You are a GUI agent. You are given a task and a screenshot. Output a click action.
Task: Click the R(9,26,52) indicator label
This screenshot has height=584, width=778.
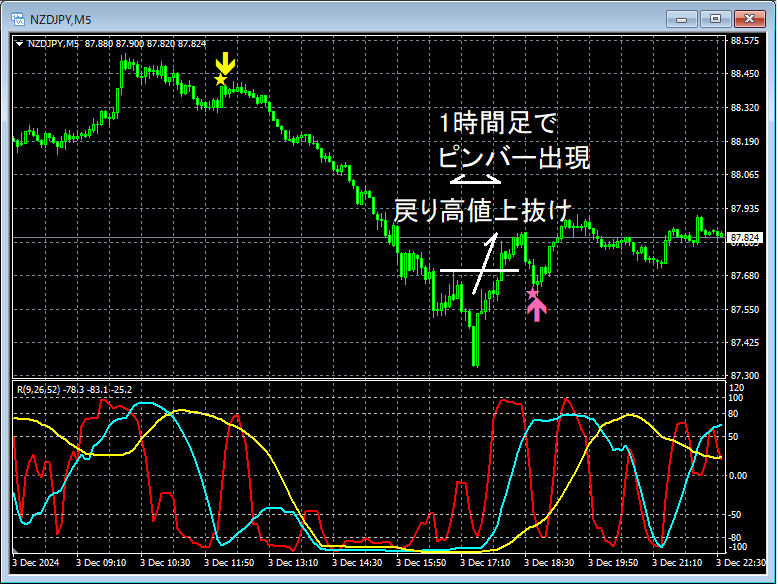coord(75,389)
